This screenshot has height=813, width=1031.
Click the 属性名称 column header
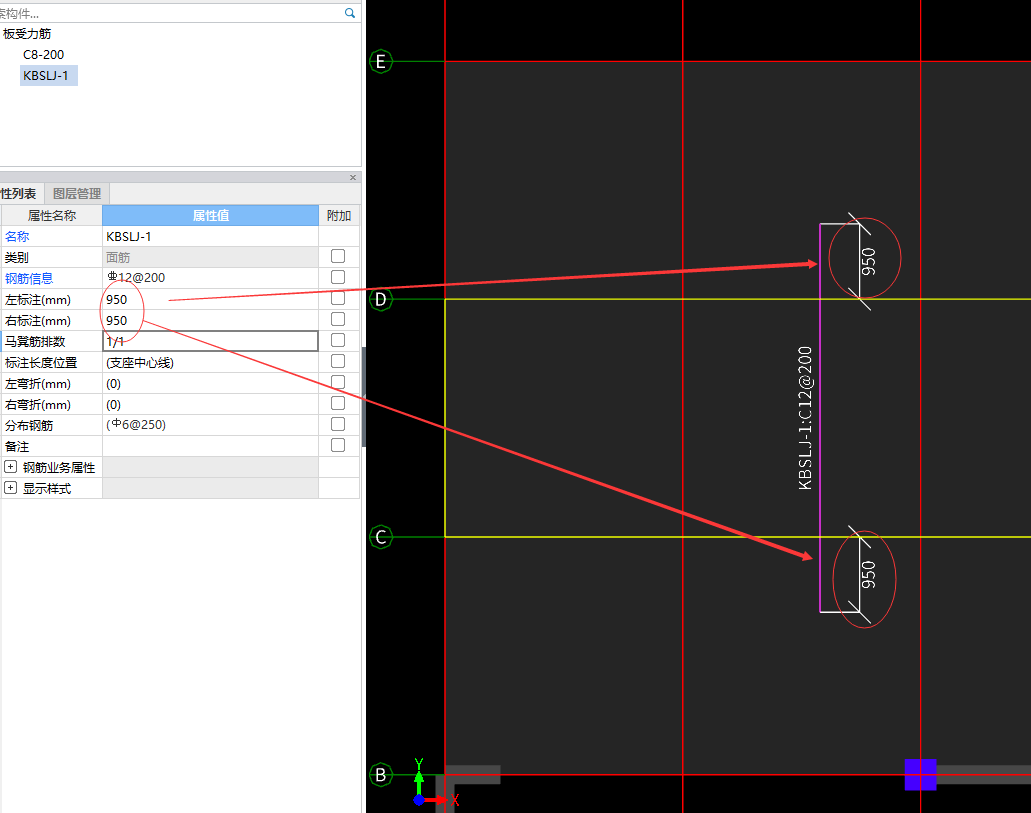[52, 216]
